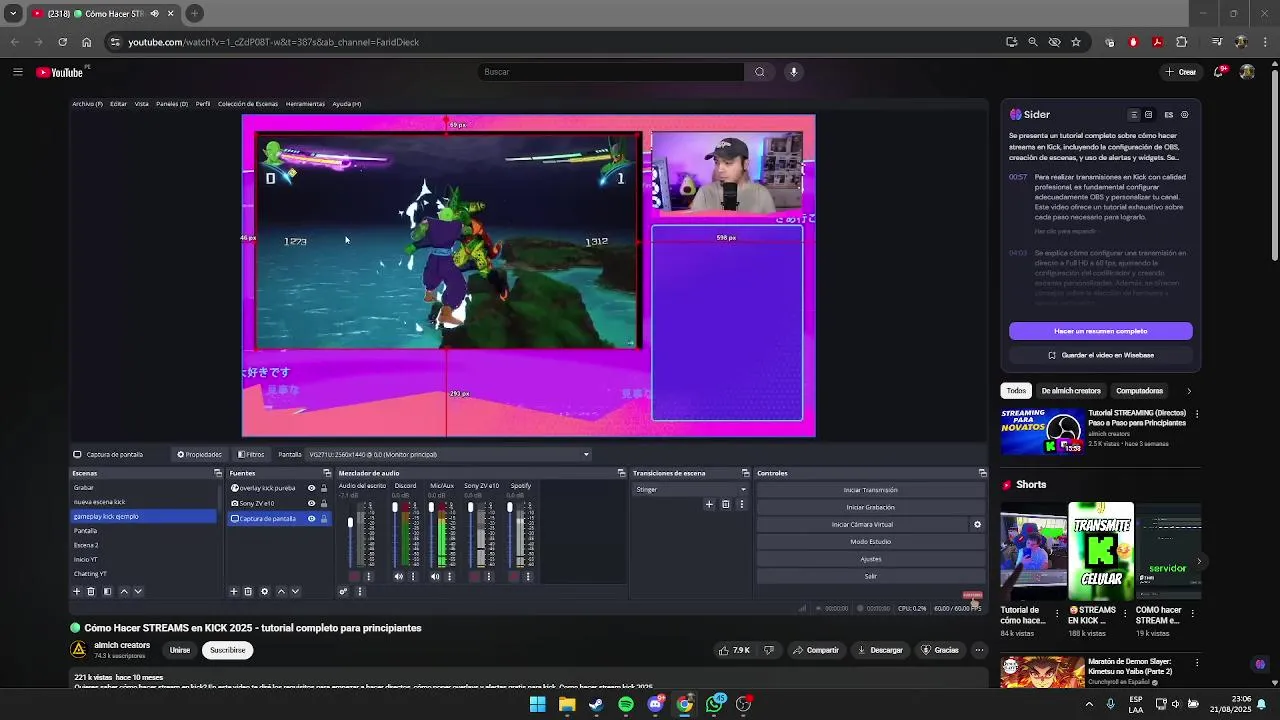
Task: Dislike the video
Action: click(769, 650)
